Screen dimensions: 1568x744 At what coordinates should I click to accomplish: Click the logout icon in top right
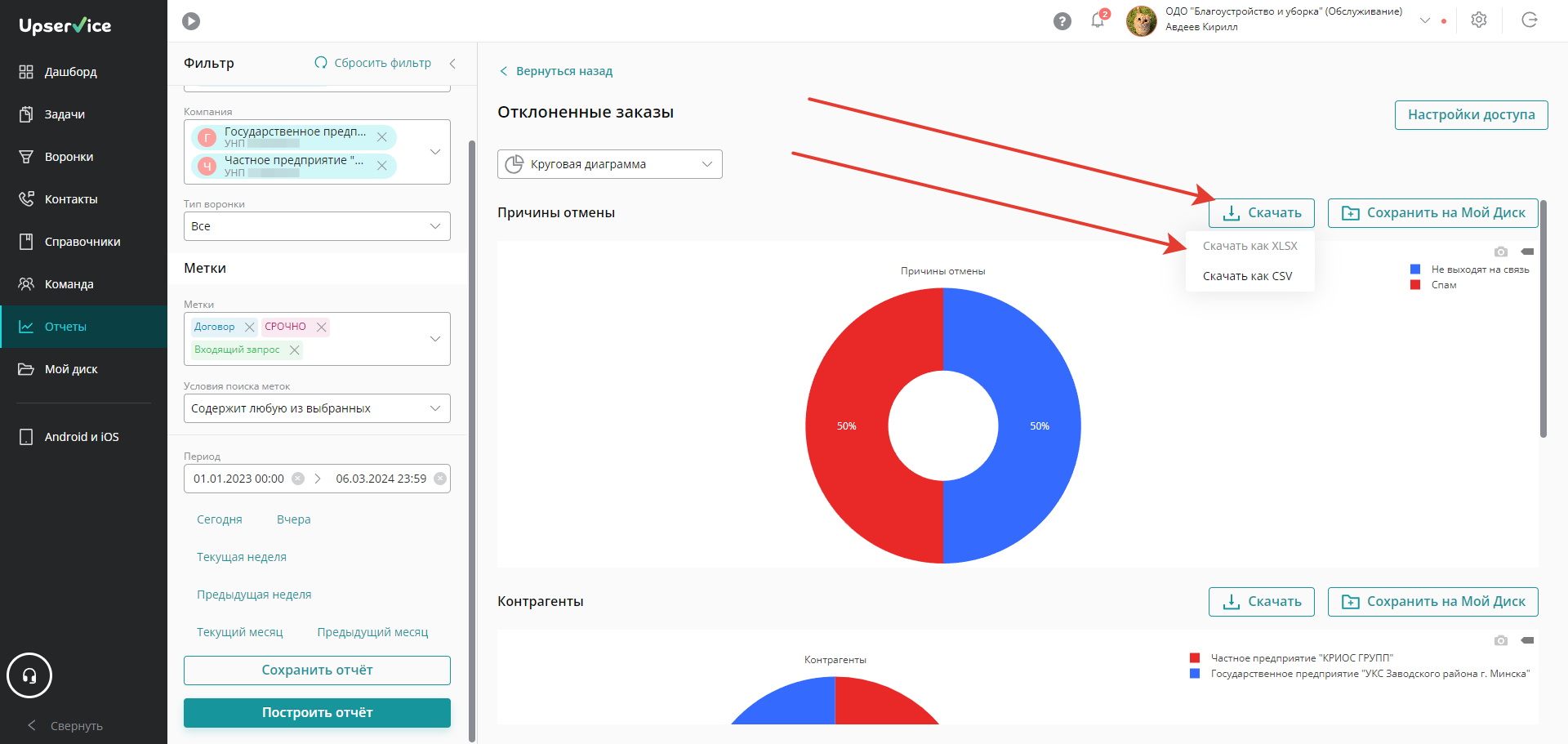coord(1530,20)
